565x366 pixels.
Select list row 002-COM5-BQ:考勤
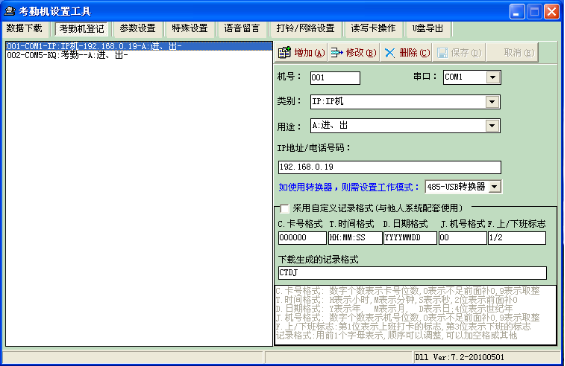[139, 55]
